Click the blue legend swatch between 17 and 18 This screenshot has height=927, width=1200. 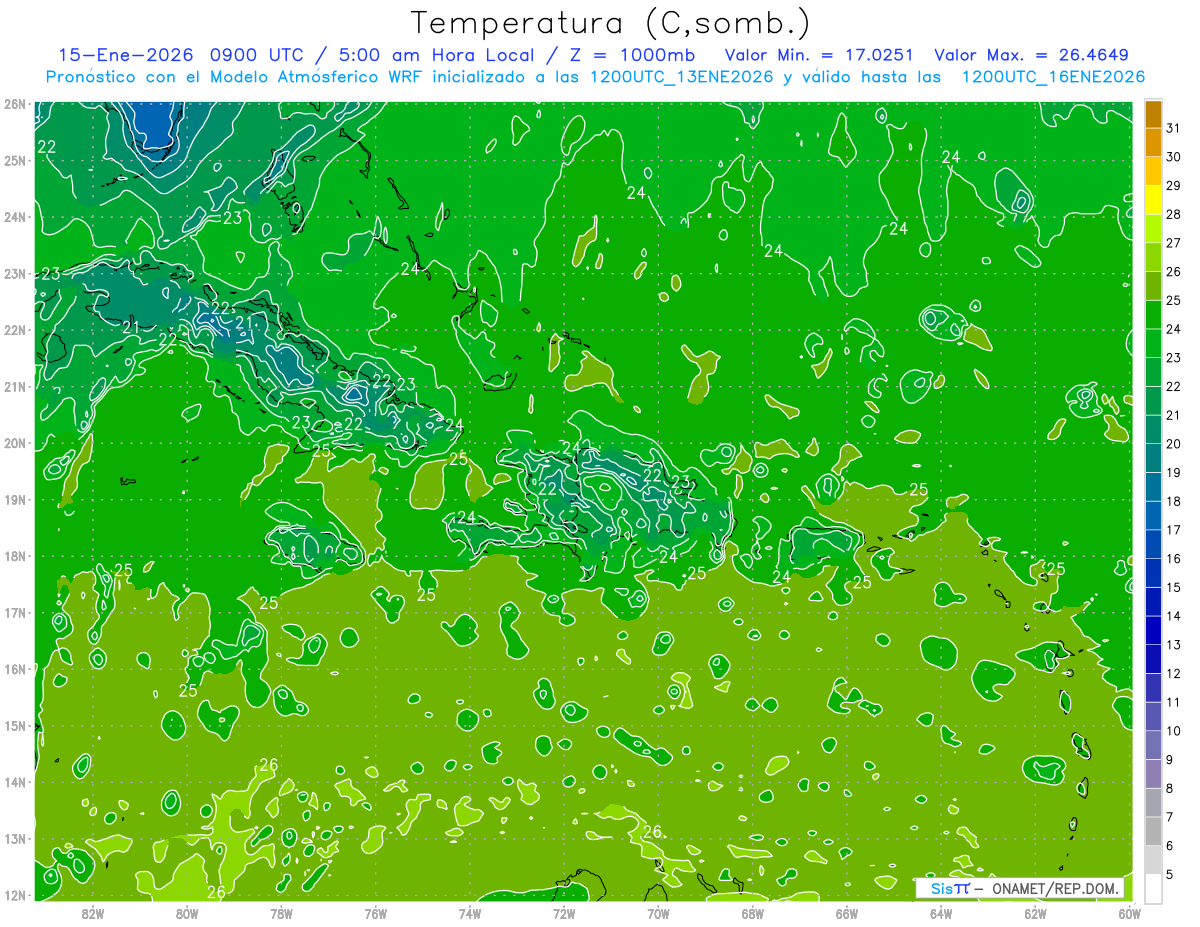coord(1153,515)
